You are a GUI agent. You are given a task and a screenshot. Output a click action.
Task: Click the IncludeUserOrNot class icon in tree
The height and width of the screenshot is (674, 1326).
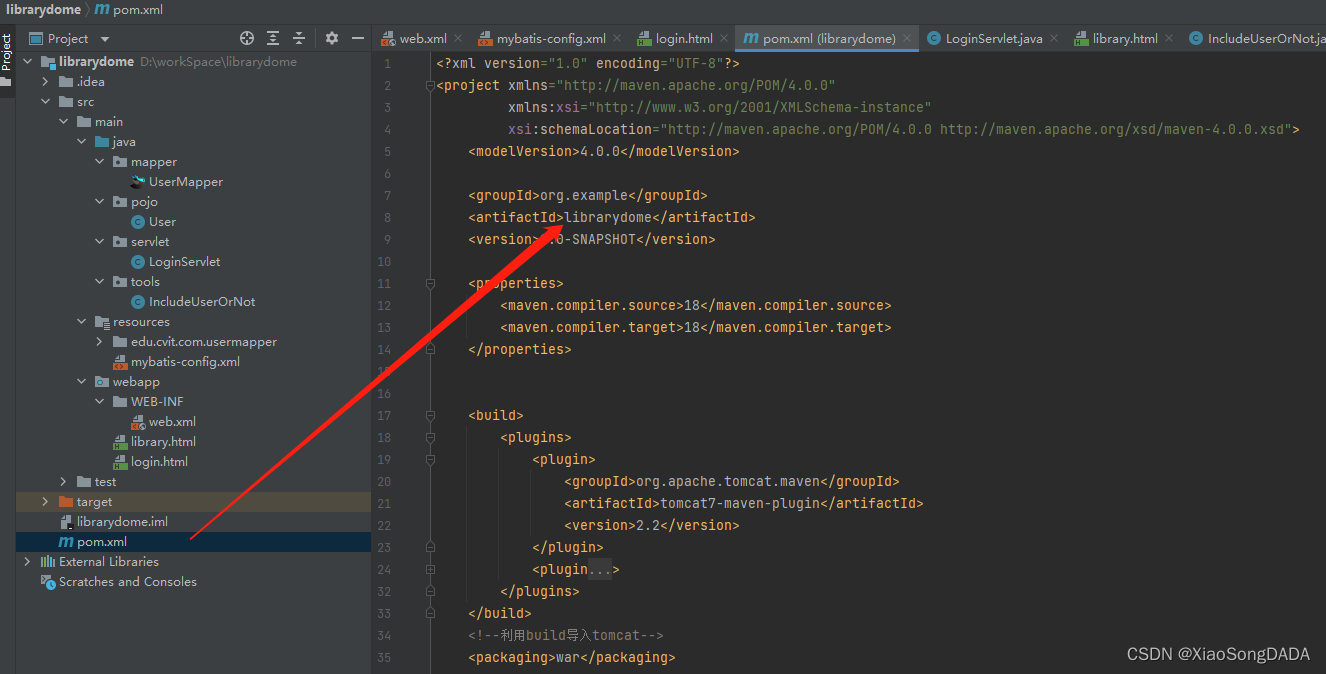(x=138, y=302)
